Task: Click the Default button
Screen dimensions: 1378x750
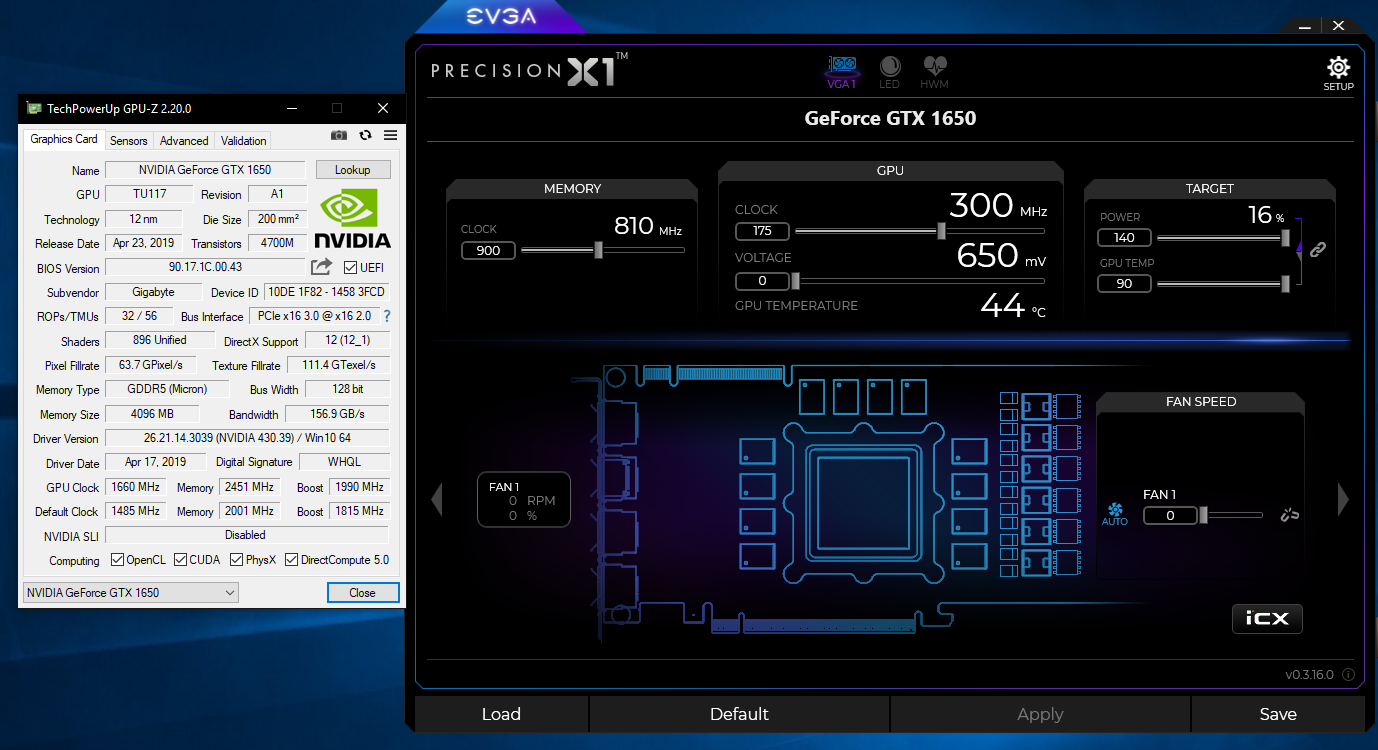Action: point(739,714)
